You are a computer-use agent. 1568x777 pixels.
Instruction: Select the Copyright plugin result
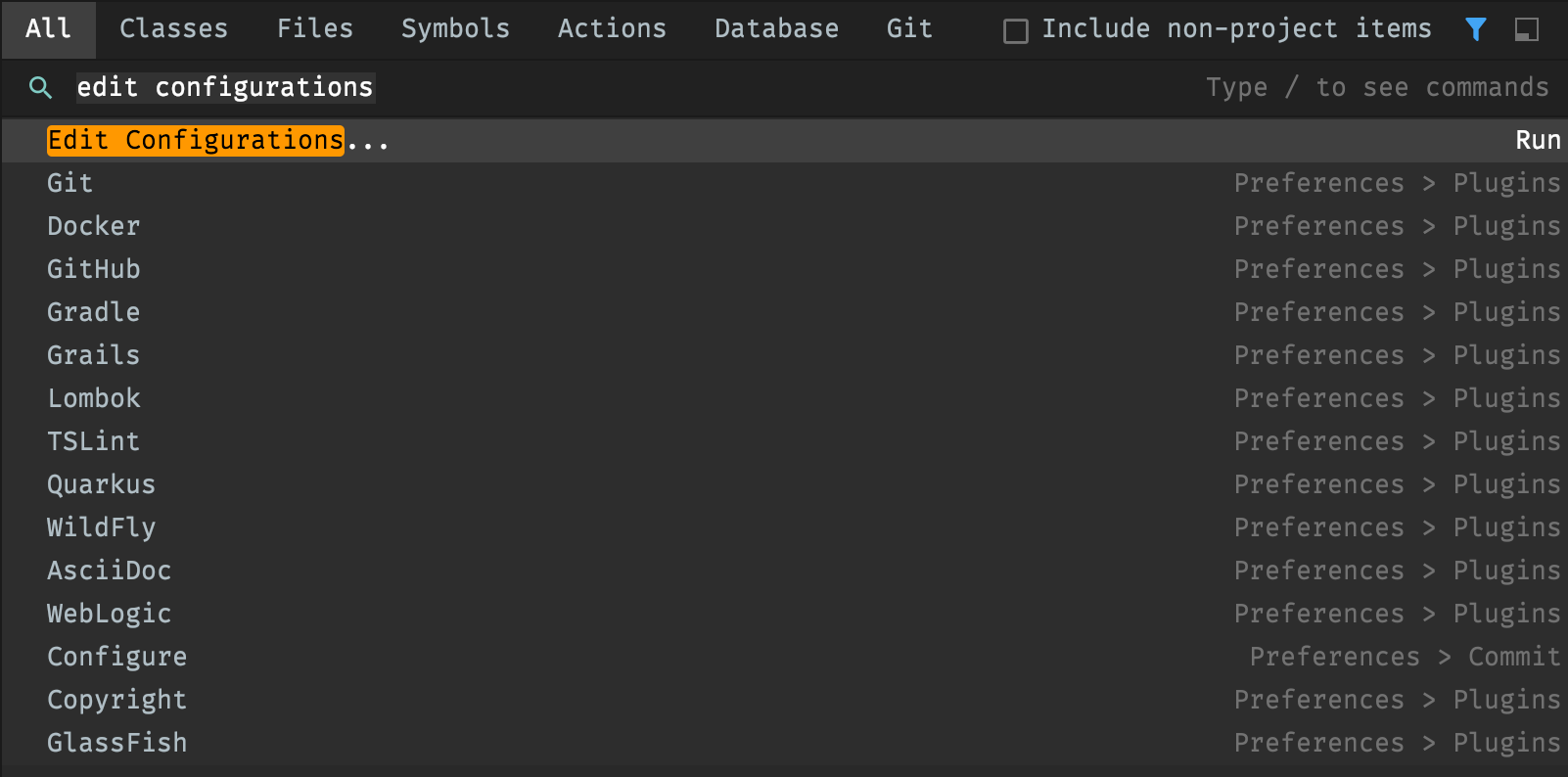click(x=784, y=701)
